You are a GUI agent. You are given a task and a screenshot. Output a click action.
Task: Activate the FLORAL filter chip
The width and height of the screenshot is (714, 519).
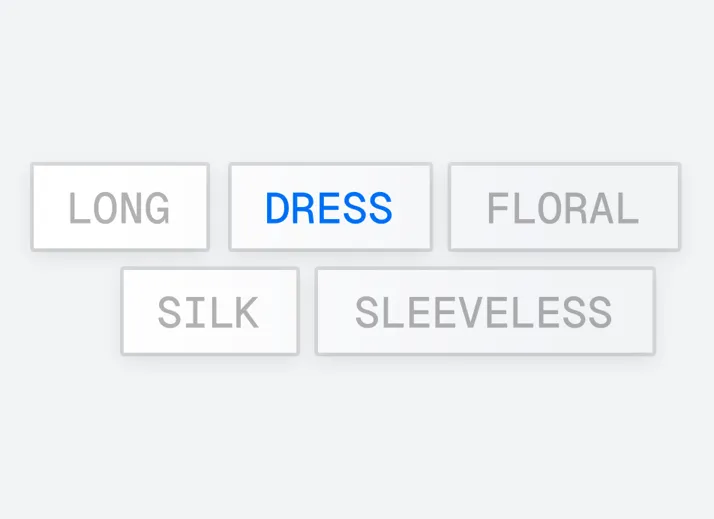(x=564, y=207)
